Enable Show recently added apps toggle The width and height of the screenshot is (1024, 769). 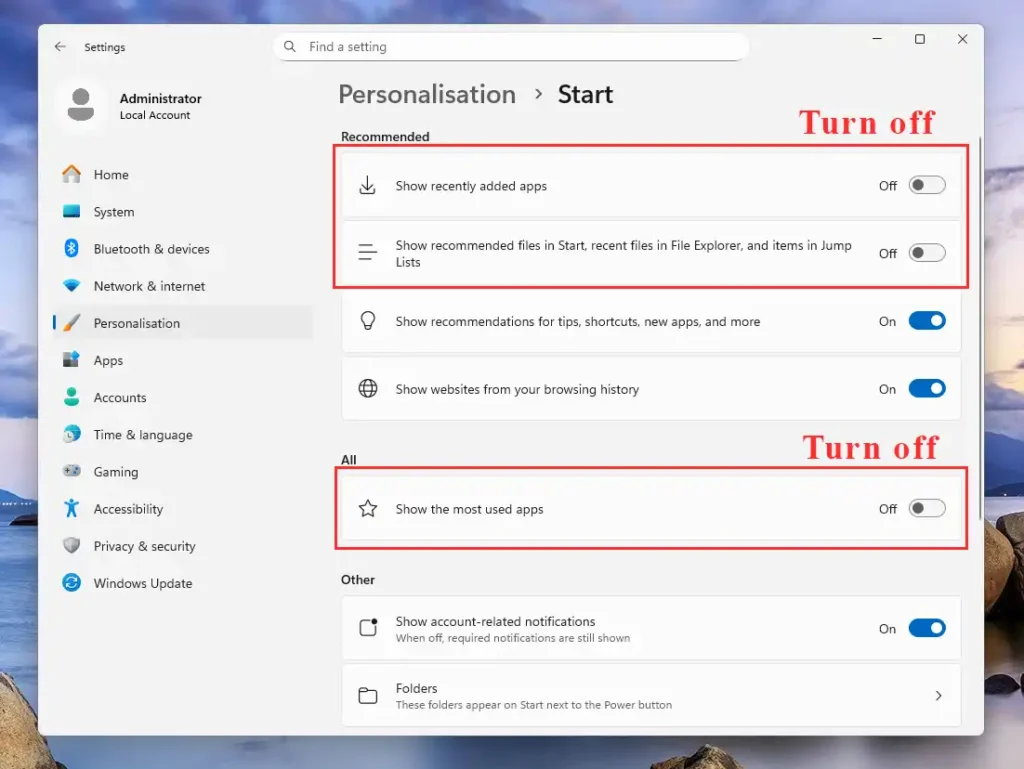[x=926, y=186]
